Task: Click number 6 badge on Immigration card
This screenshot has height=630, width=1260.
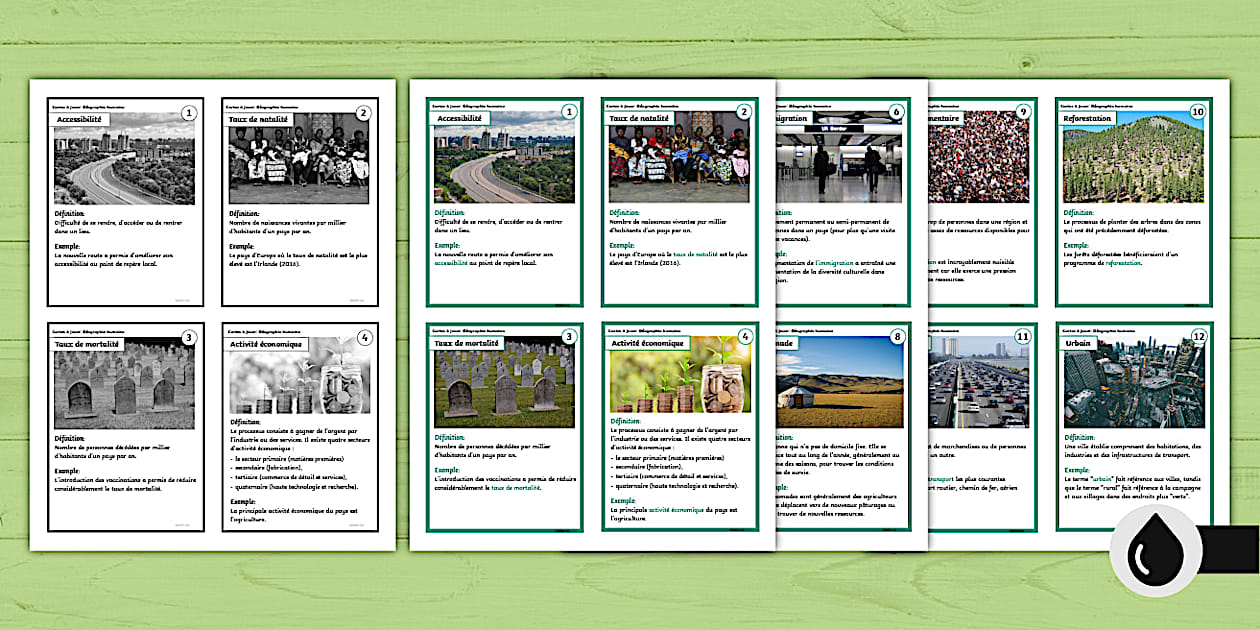Action: (897, 113)
